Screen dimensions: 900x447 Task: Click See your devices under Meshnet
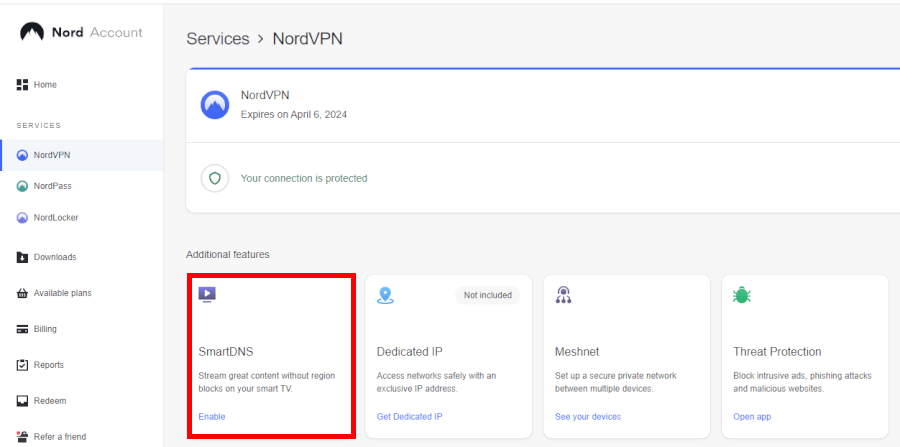click(x=588, y=417)
